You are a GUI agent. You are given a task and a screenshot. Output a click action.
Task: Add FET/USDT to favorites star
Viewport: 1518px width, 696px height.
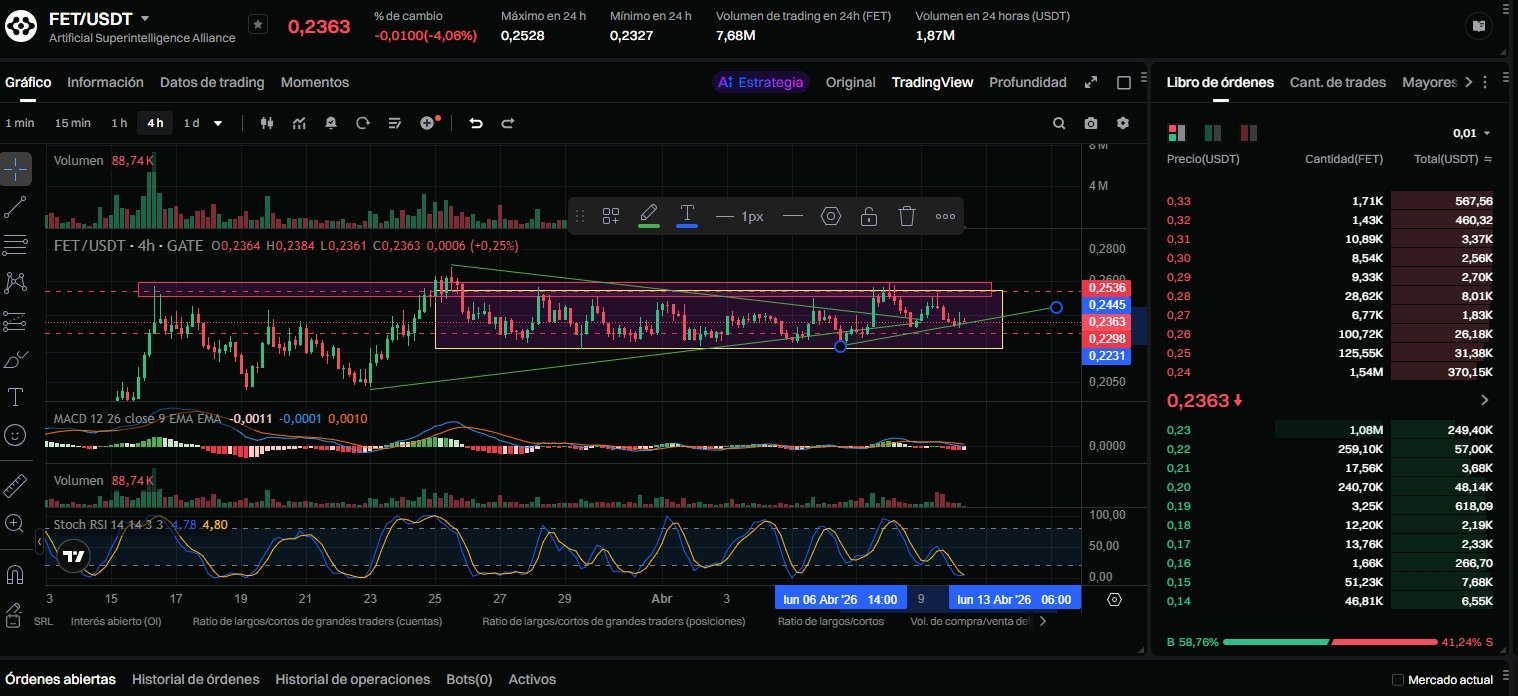258,24
